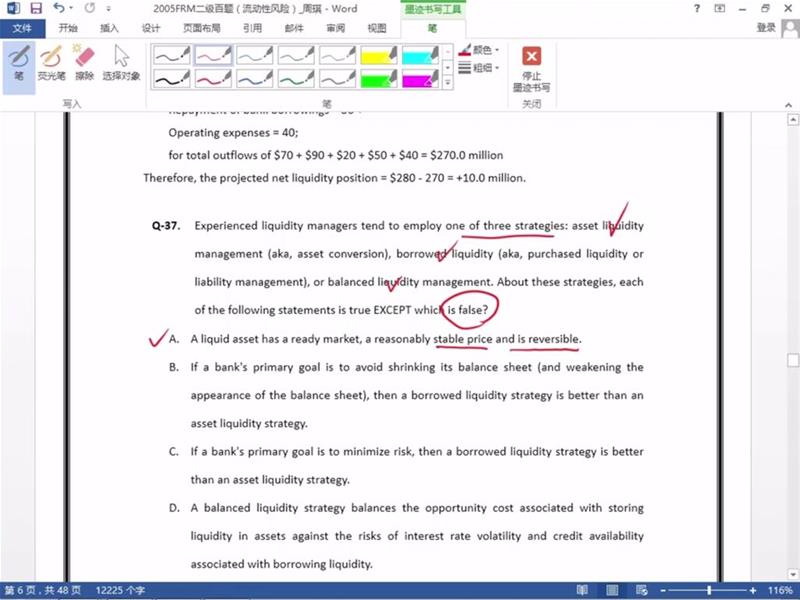Switch to Web Layout view
The image size is (800, 600).
click(x=642, y=590)
